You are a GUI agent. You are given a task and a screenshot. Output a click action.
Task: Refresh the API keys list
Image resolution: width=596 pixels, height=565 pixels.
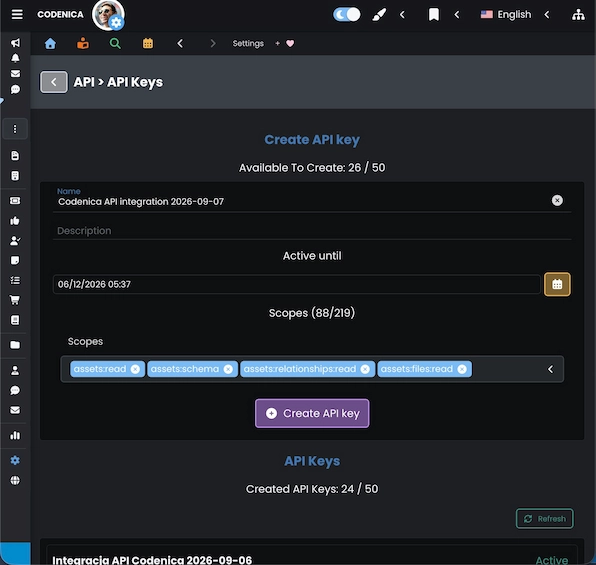coord(544,519)
